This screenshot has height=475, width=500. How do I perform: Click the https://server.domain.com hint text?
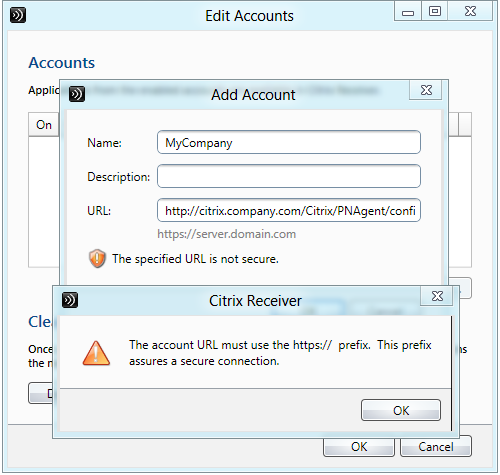227,234
